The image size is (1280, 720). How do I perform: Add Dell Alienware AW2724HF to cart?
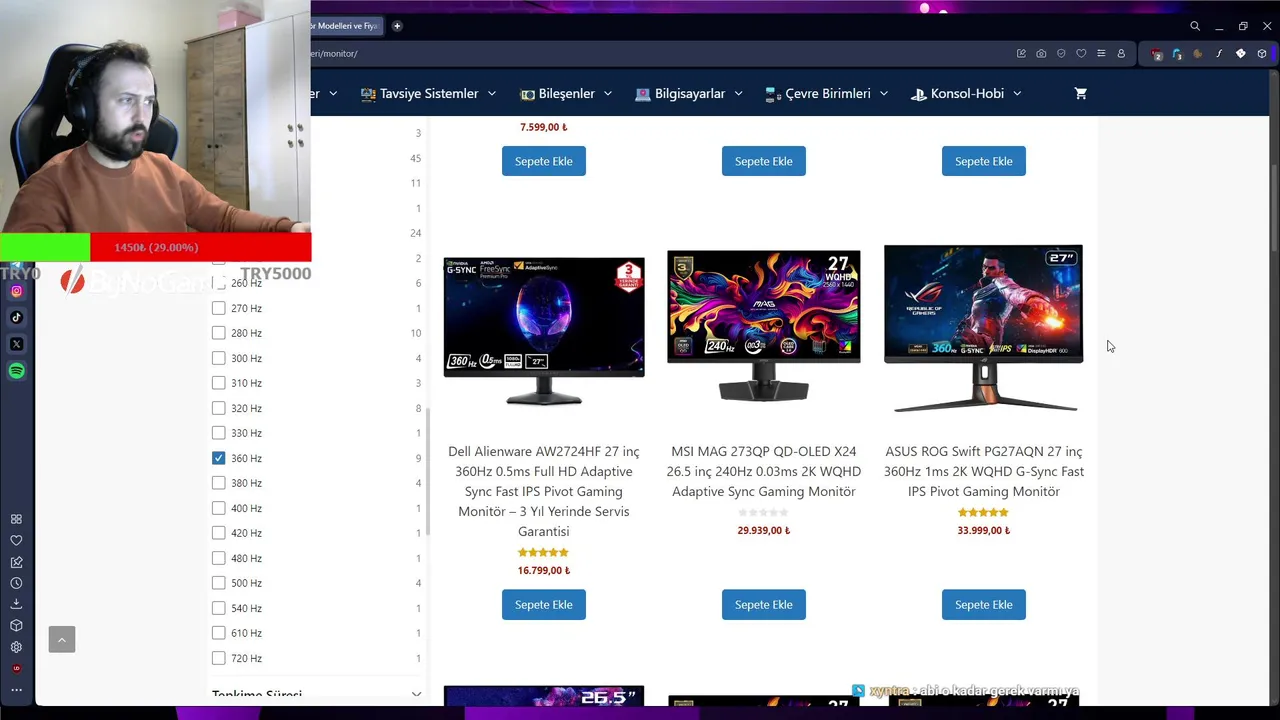[x=544, y=604]
